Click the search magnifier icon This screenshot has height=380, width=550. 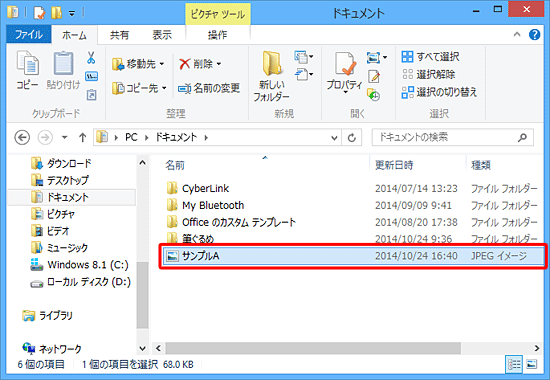point(522,137)
